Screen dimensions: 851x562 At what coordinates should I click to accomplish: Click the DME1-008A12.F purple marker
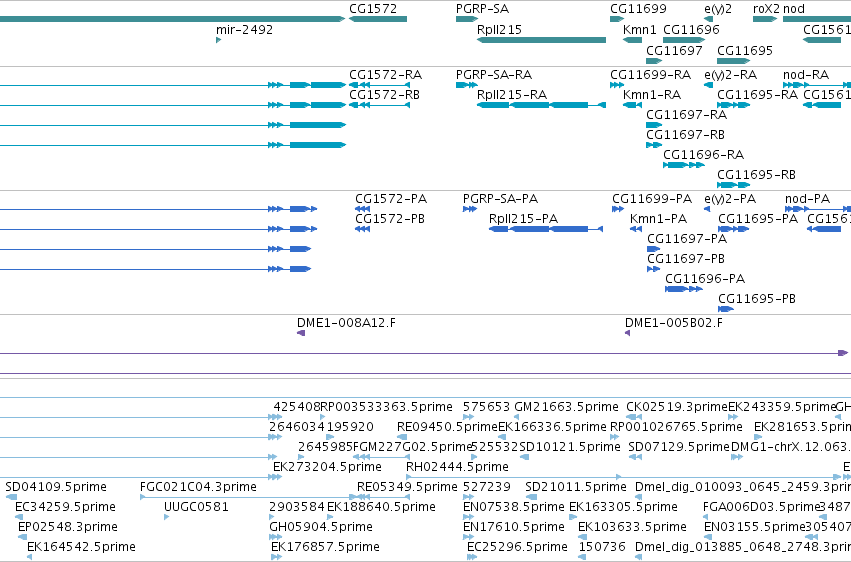coord(301,334)
